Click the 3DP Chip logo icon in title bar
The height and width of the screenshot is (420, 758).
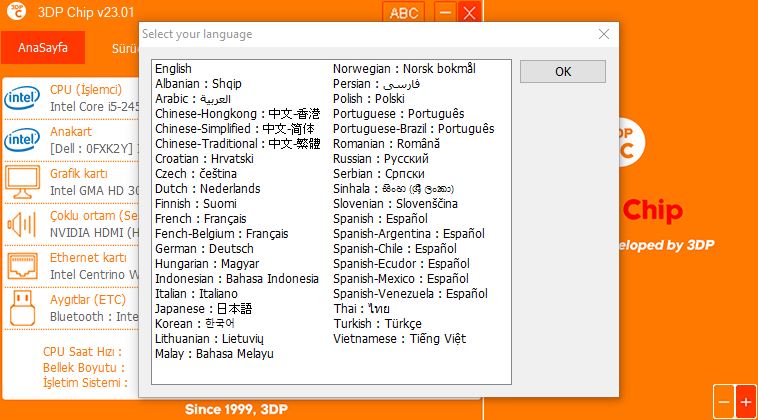16,11
